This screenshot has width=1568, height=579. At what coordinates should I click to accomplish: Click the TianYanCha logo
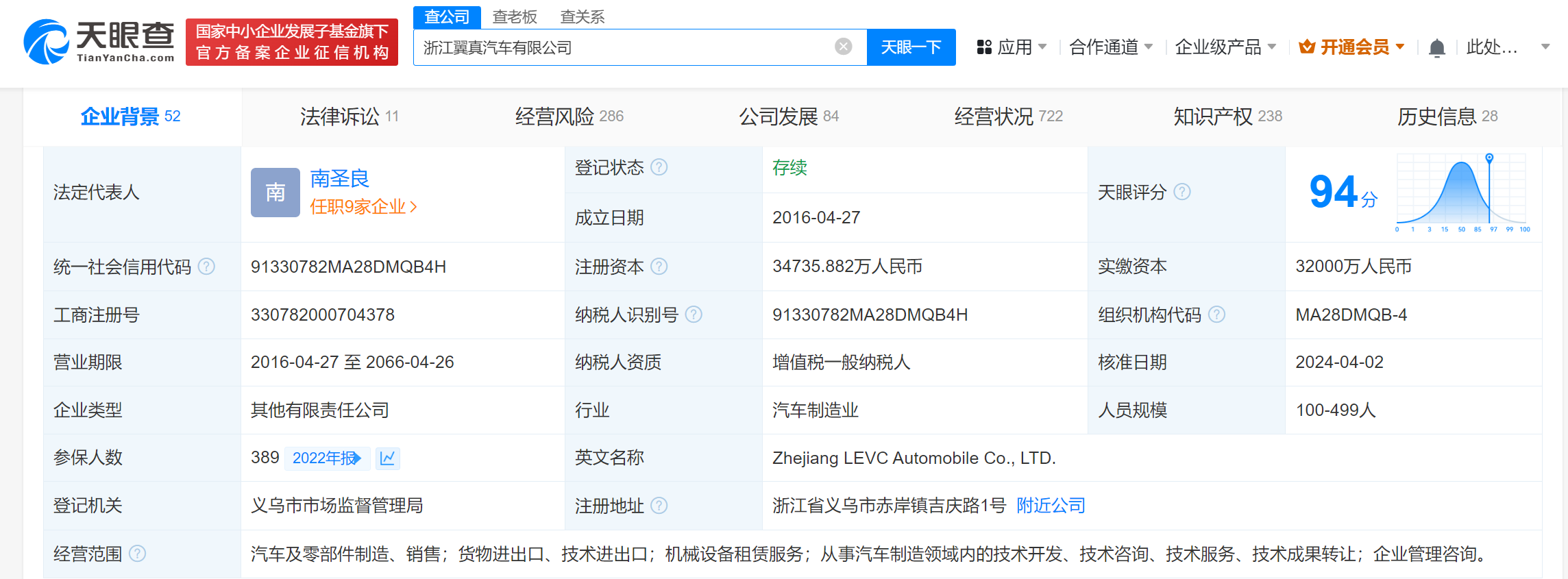[99, 42]
